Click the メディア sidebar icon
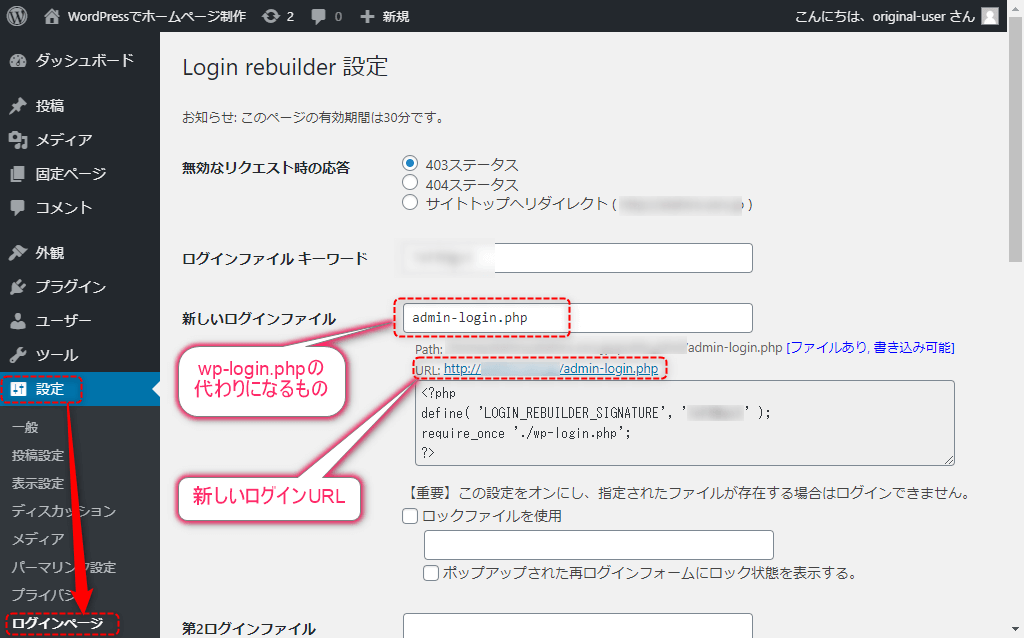 (x=18, y=140)
